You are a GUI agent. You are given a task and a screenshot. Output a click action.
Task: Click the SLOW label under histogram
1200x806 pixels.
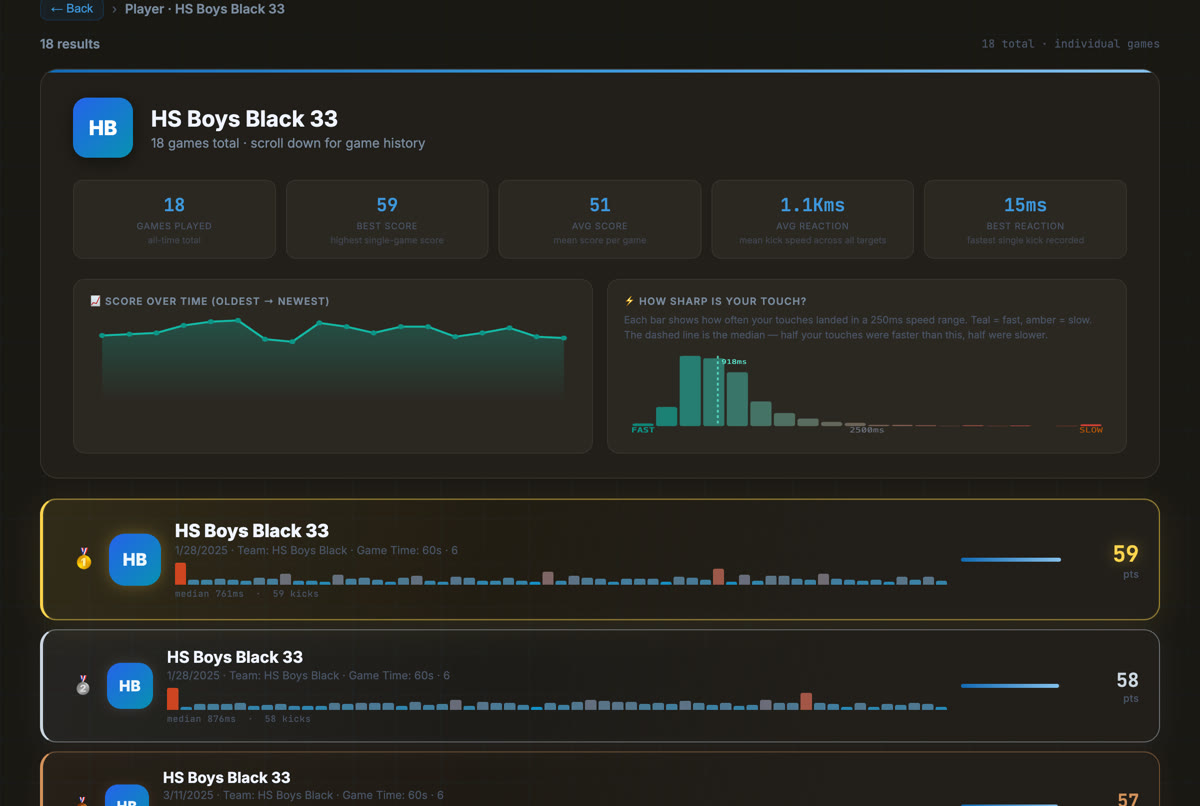click(x=1091, y=430)
